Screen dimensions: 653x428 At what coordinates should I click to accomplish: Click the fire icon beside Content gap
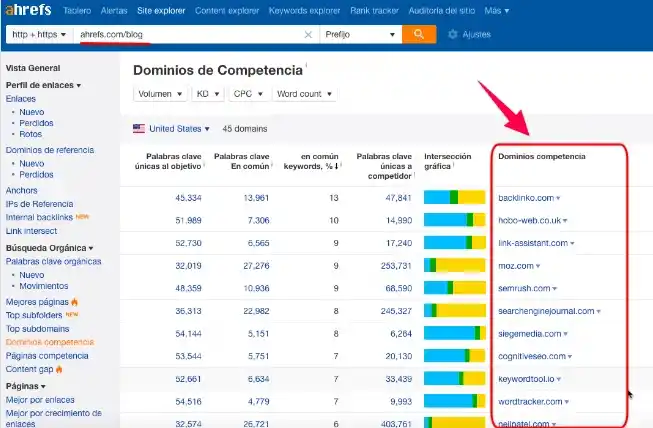point(59,369)
